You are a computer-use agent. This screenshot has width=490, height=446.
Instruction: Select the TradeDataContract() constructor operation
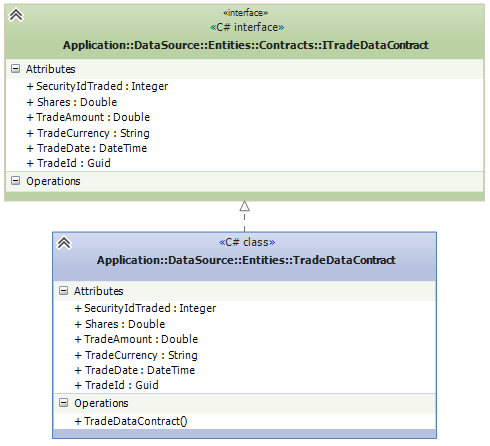[x=131, y=421]
